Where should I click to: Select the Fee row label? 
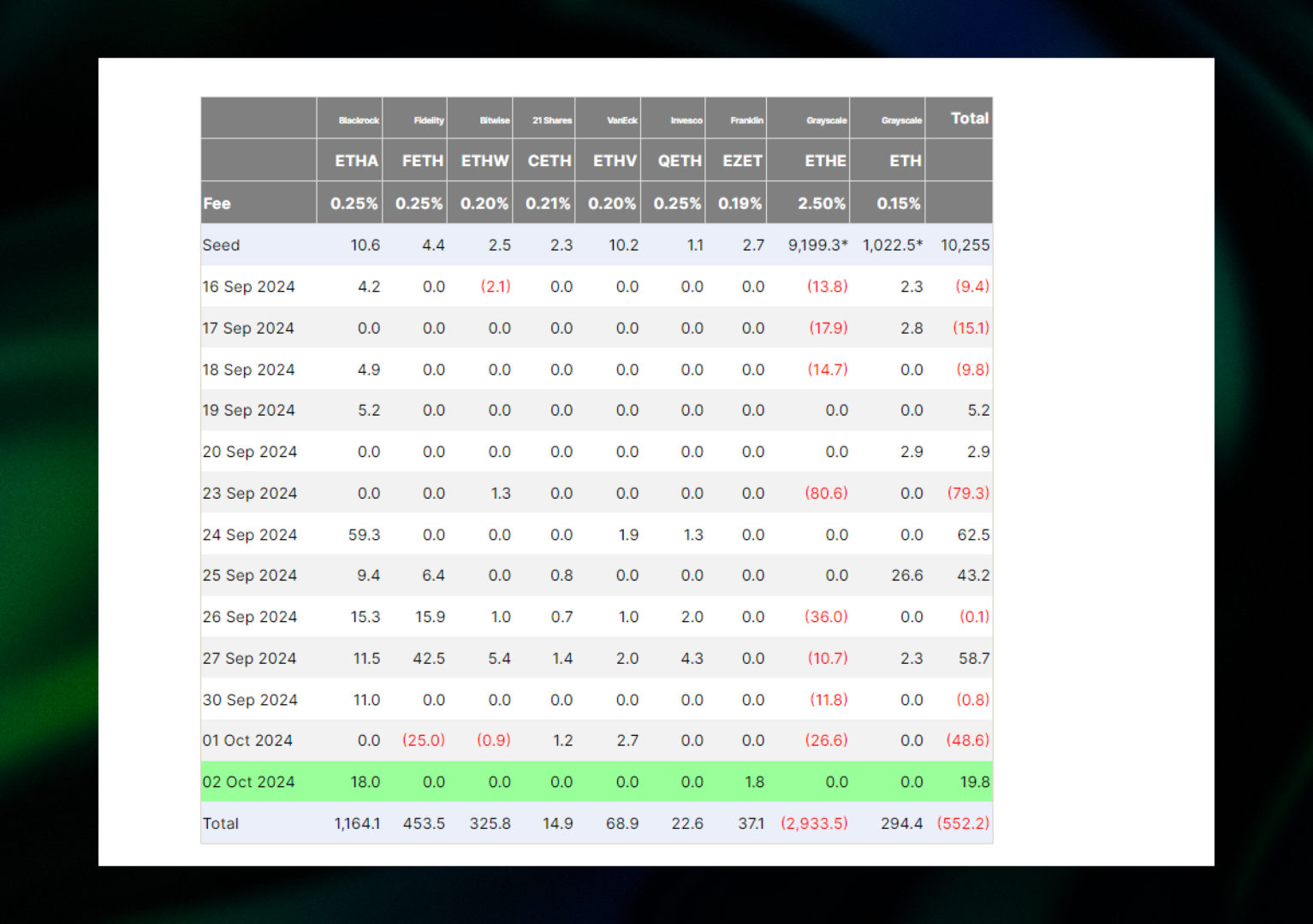coord(217,204)
